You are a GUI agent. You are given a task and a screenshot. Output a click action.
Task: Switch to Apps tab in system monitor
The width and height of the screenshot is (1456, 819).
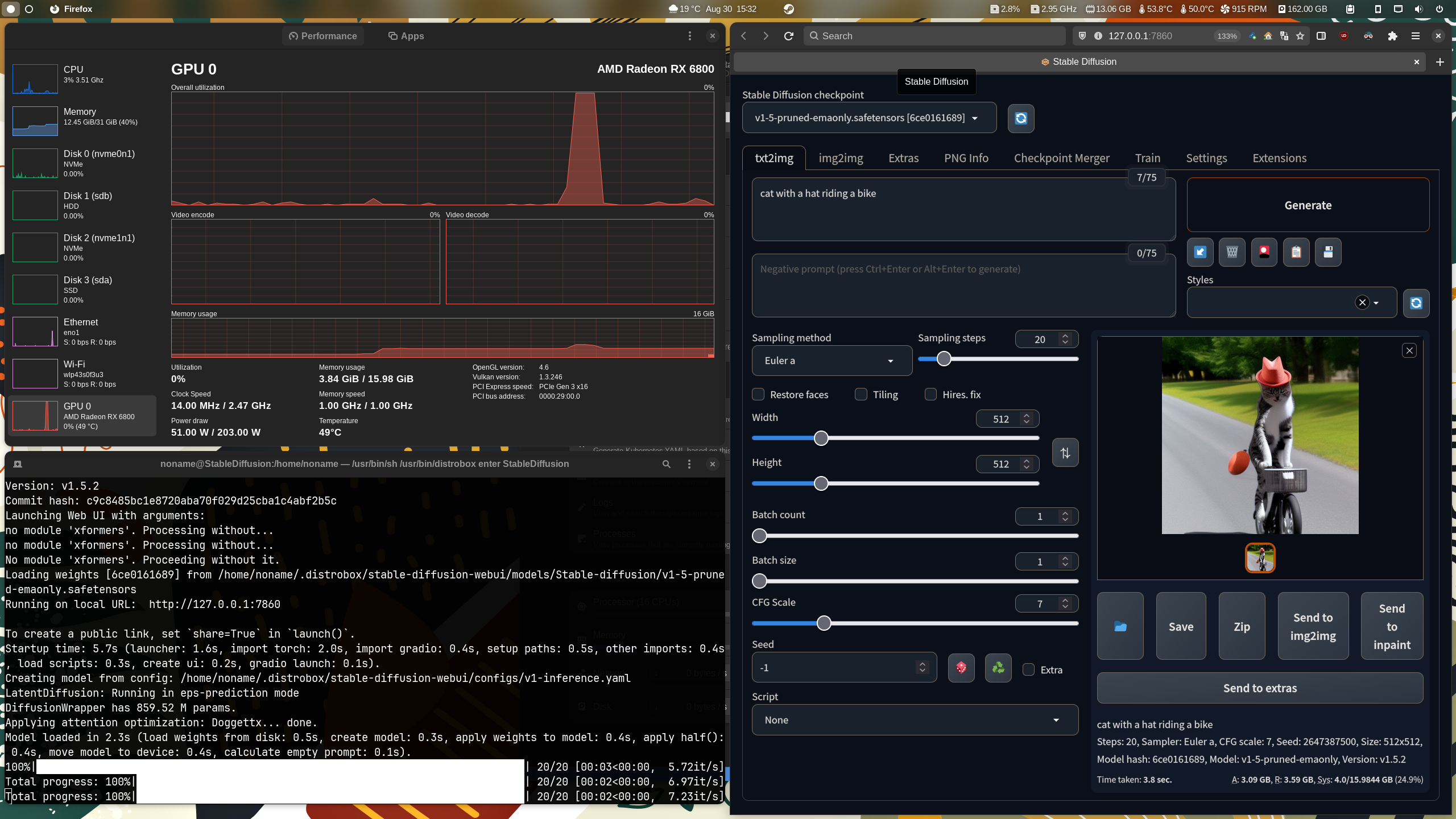[x=406, y=36]
